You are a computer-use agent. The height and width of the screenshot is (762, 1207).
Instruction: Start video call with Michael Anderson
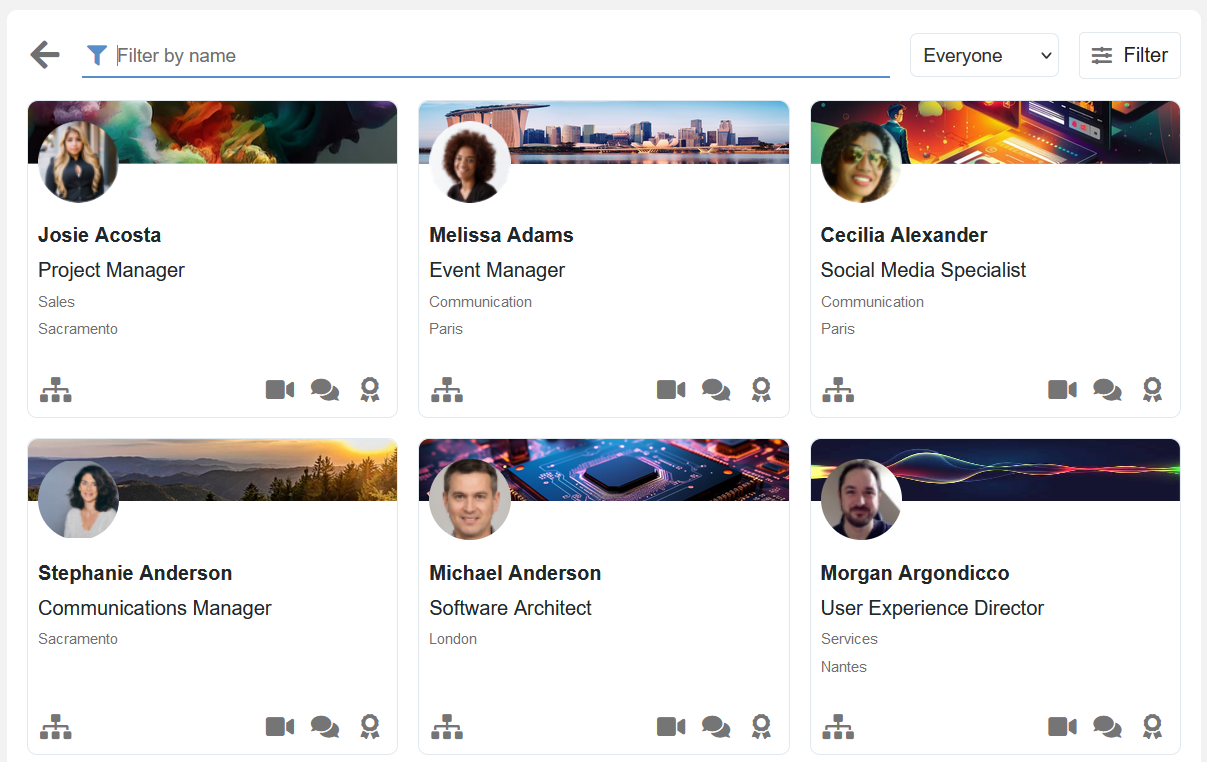671,727
